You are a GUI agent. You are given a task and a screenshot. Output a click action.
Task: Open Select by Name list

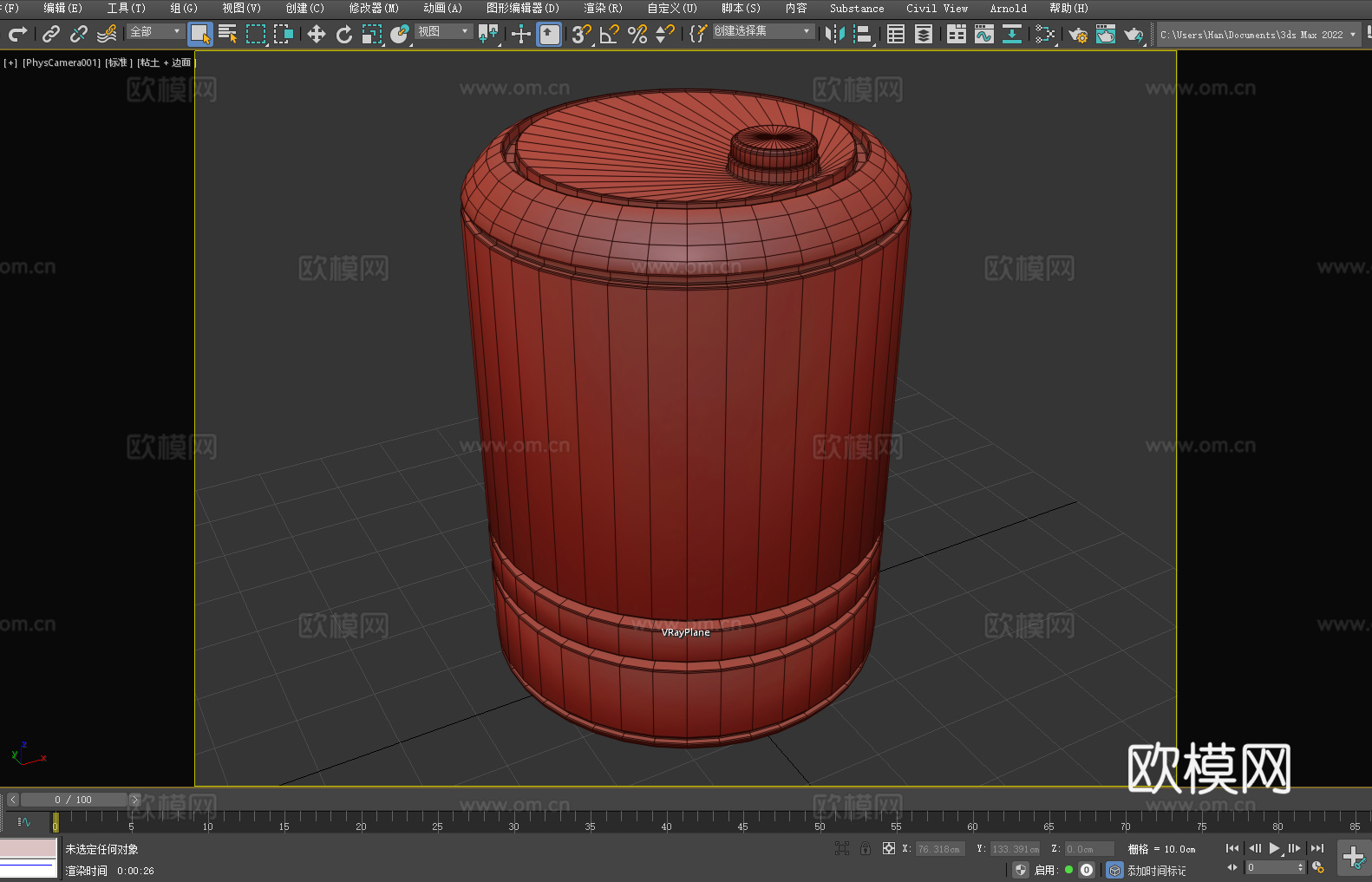pyautogui.click(x=227, y=34)
